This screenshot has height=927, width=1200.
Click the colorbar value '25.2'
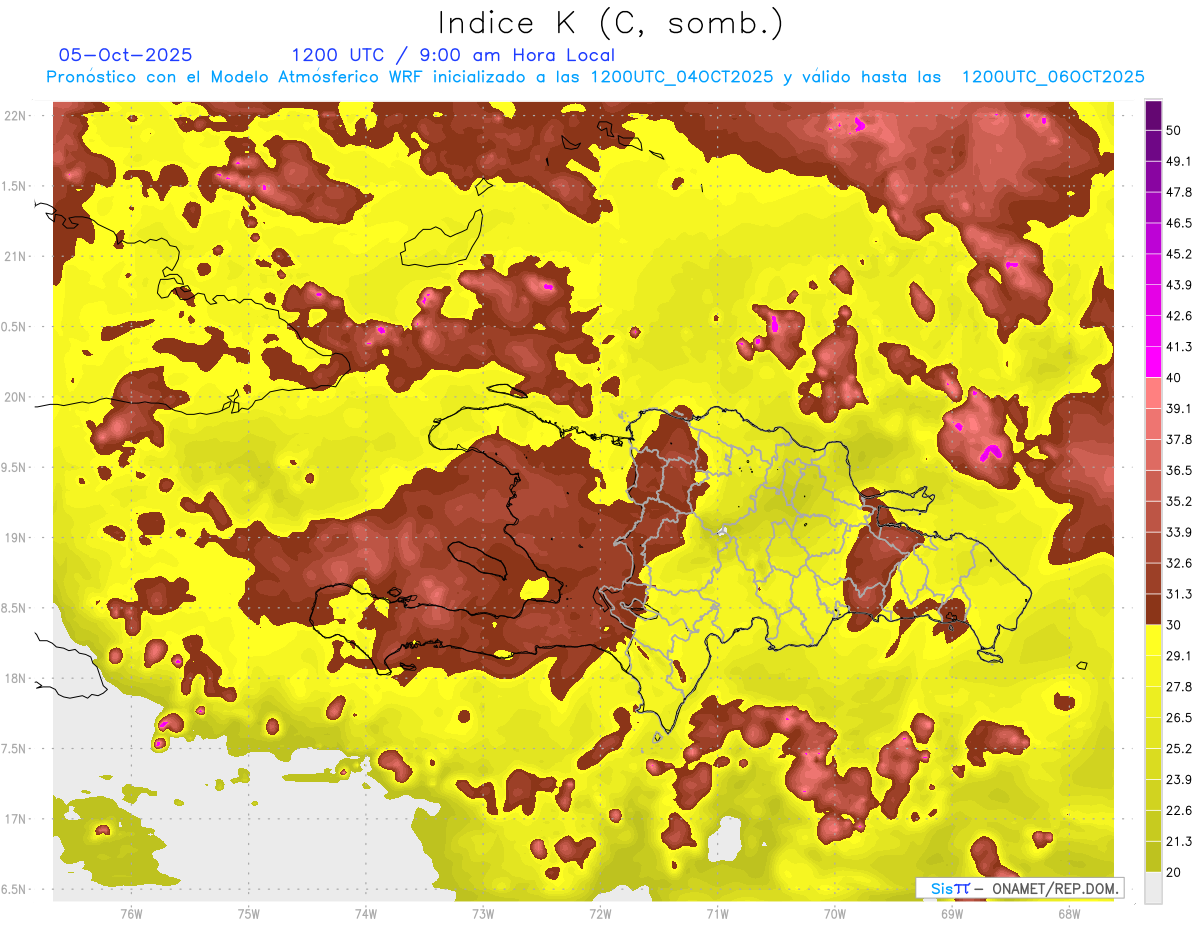coord(1178,749)
